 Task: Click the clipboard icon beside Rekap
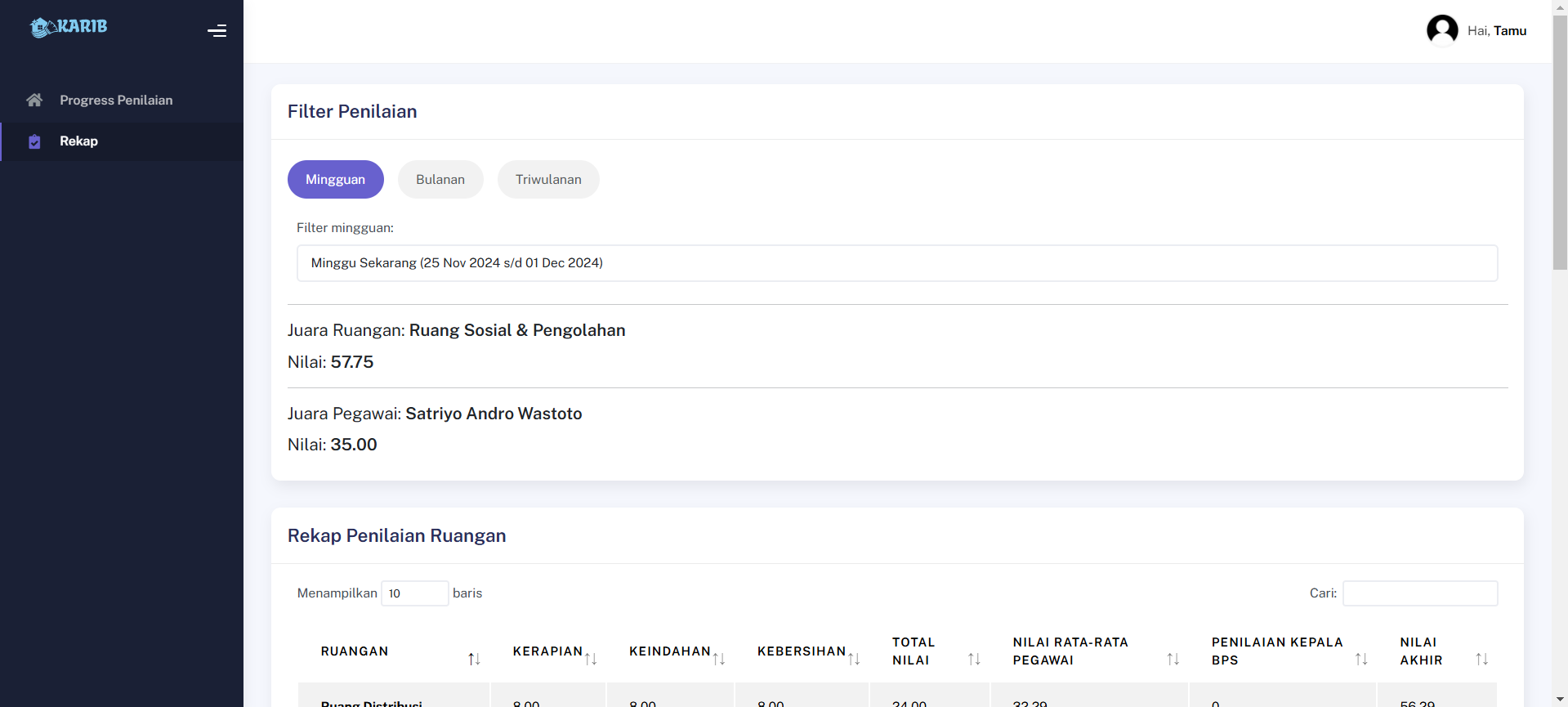pyautogui.click(x=34, y=142)
